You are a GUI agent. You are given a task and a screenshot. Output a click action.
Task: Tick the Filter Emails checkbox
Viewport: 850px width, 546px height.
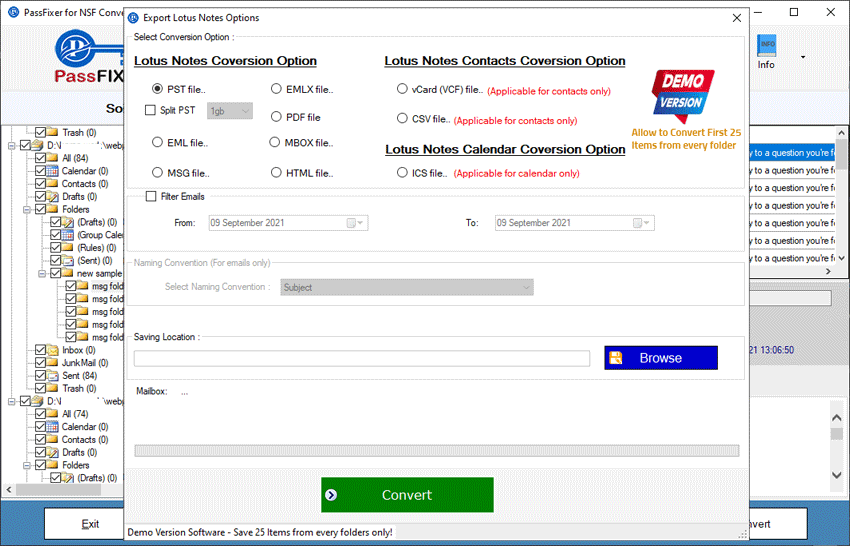pyautogui.click(x=151, y=196)
